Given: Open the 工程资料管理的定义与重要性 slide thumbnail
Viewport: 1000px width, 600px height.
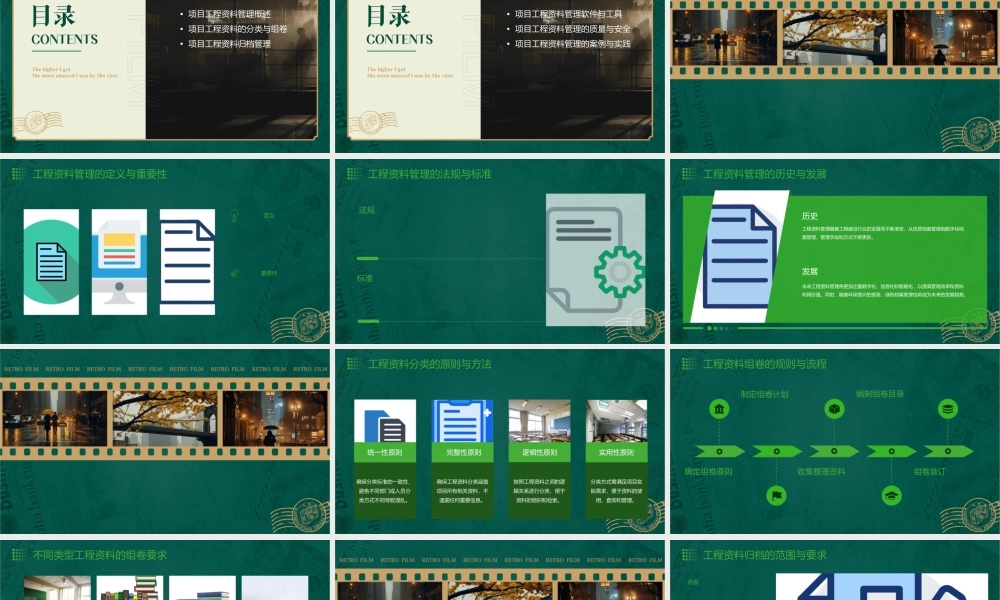Looking at the screenshot, I should (165, 250).
